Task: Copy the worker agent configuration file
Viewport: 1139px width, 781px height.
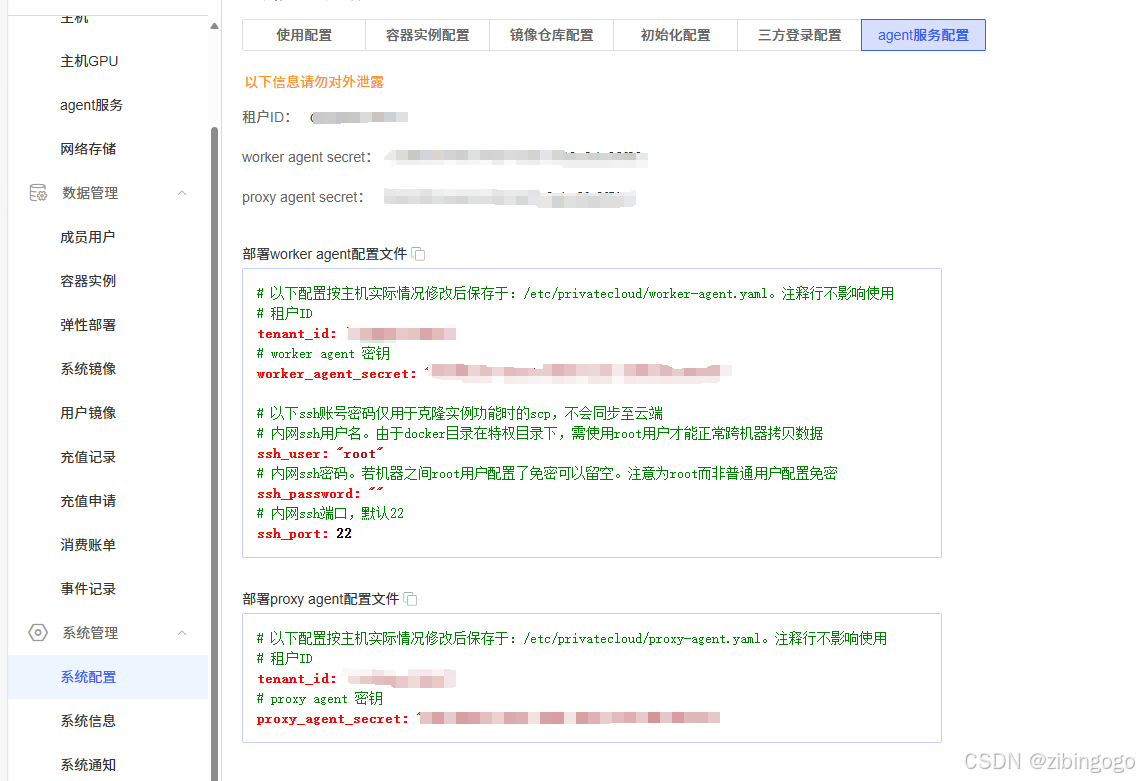Action: (x=418, y=254)
